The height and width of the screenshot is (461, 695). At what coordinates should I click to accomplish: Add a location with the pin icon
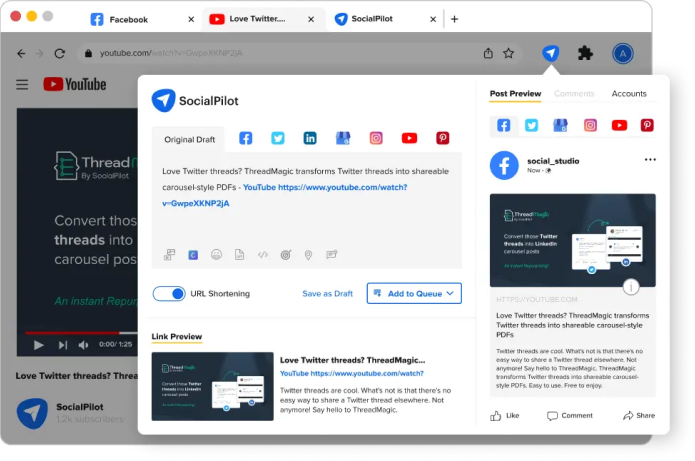[308, 255]
